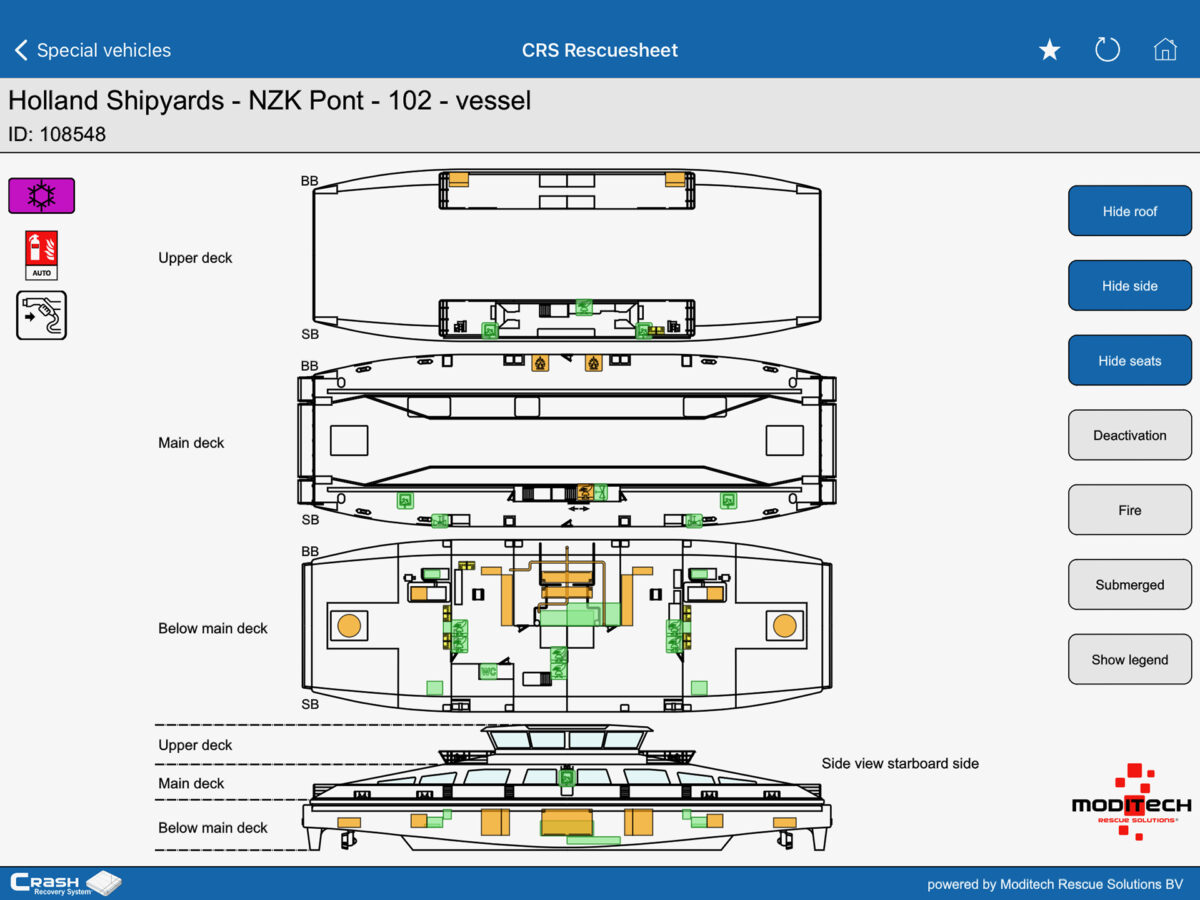Open the charging plug connector icon
Viewport: 1200px width, 900px height.
41,315
